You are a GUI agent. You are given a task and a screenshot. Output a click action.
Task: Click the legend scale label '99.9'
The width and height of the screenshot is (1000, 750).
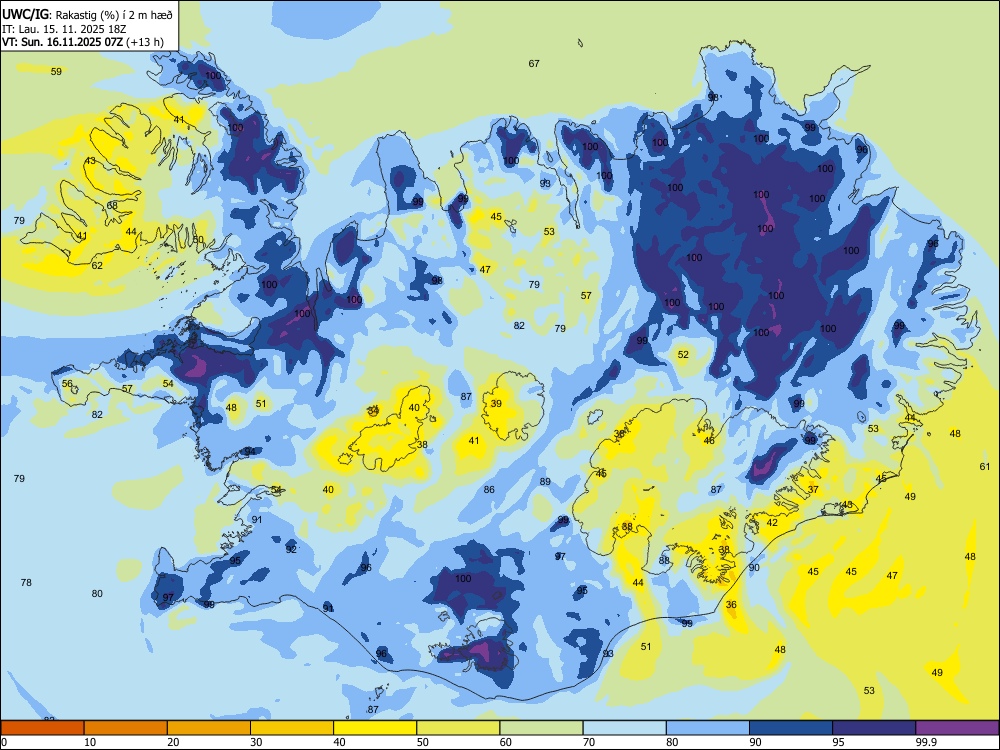tap(926, 742)
